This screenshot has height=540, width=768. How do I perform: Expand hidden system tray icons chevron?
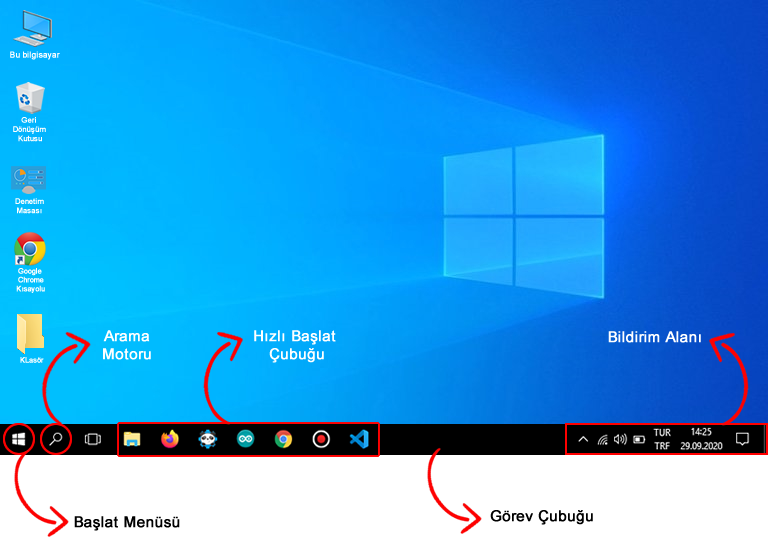click(x=584, y=439)
